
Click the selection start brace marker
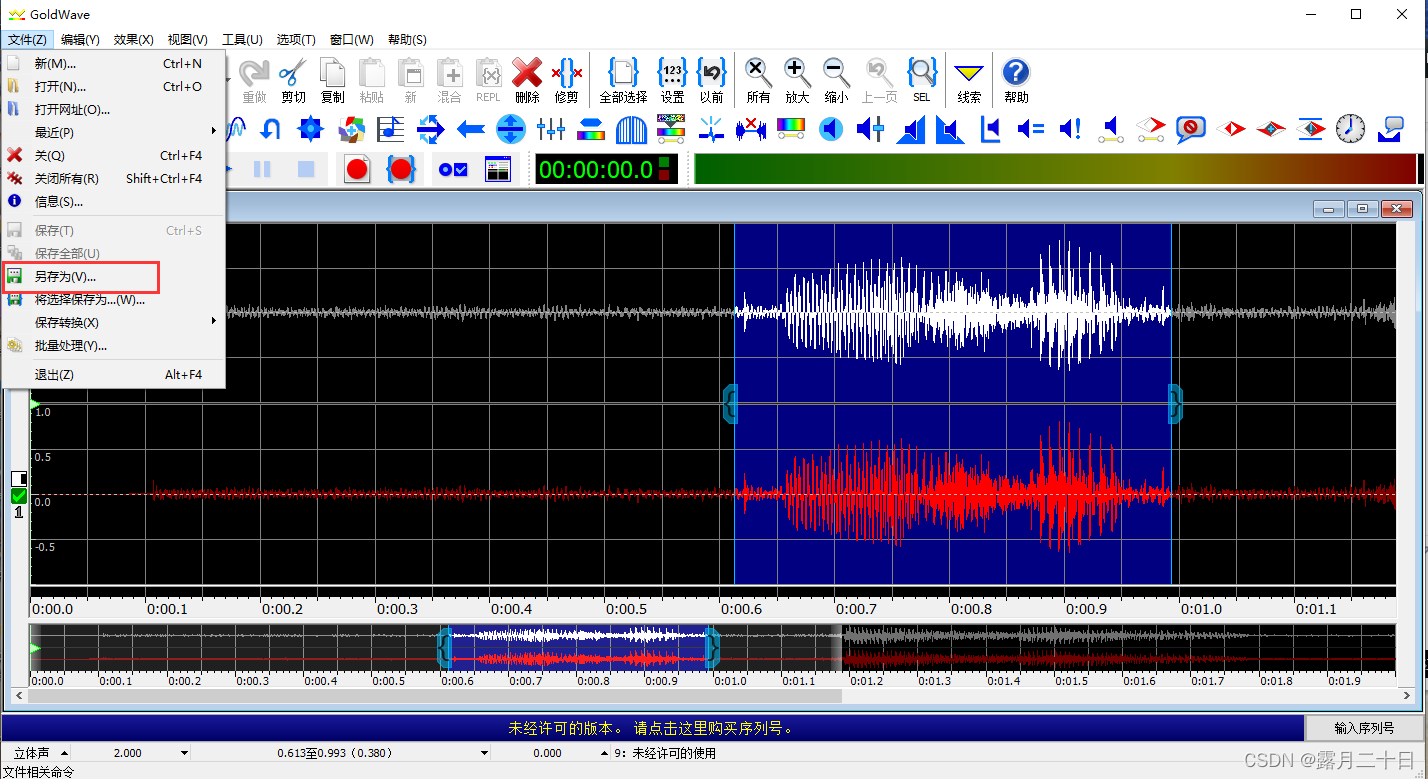(x=730, y=404)
